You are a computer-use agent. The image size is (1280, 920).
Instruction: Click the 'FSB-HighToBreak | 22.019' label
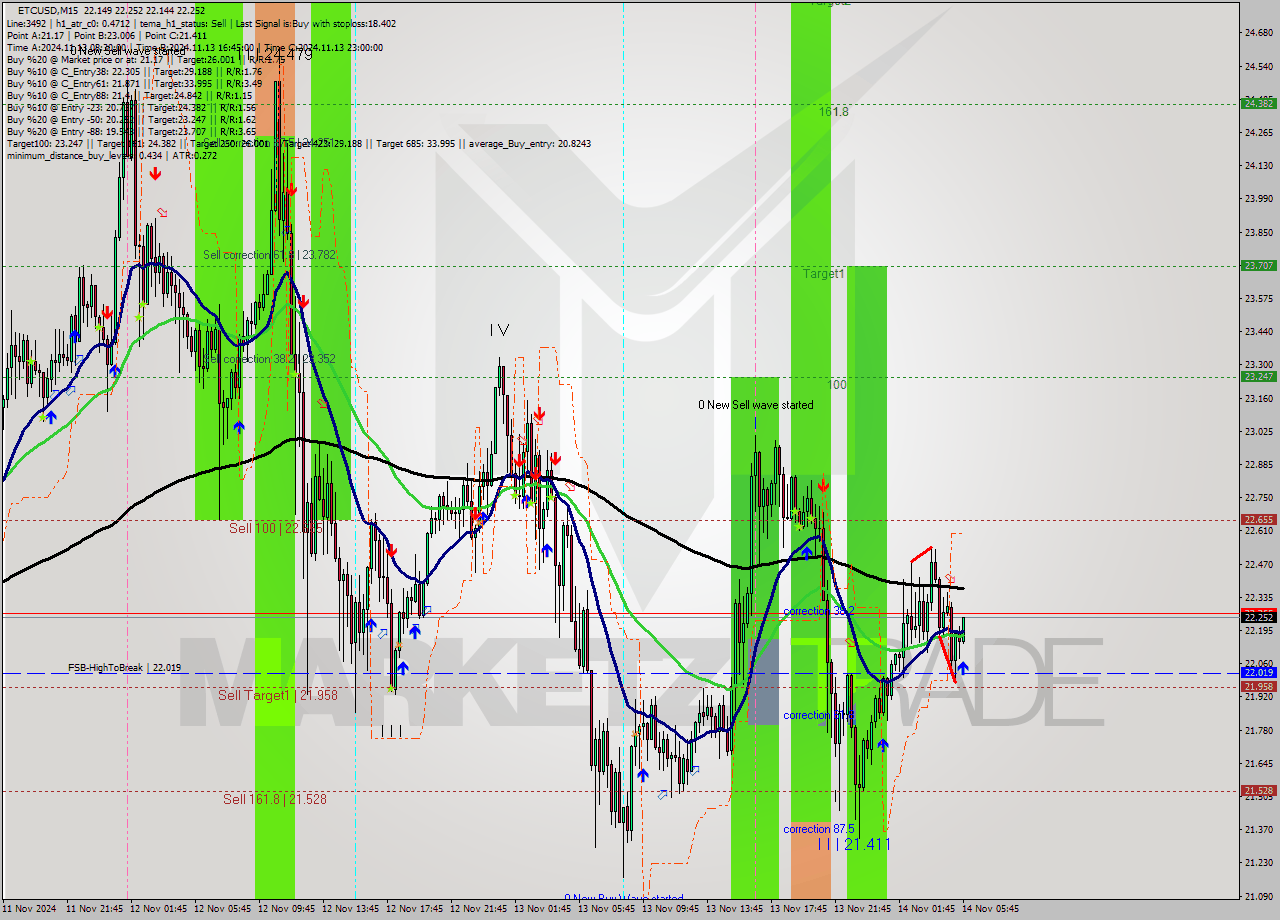pos(125,667)
